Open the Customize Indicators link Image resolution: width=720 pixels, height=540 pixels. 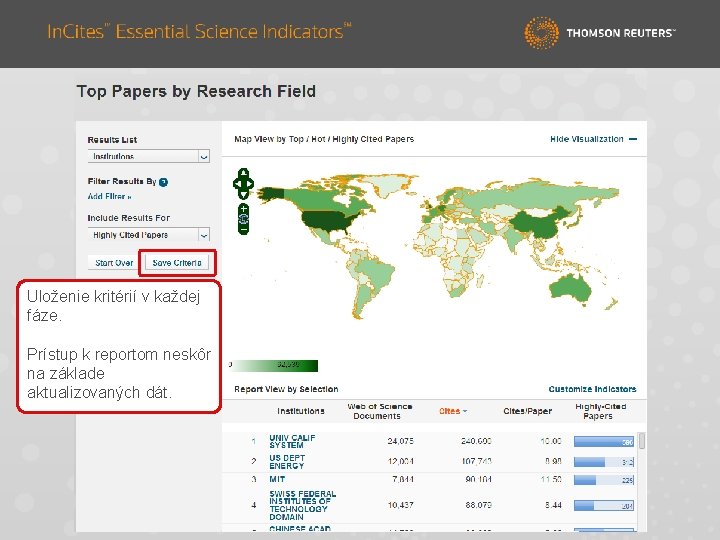click(x=592, y=389)
